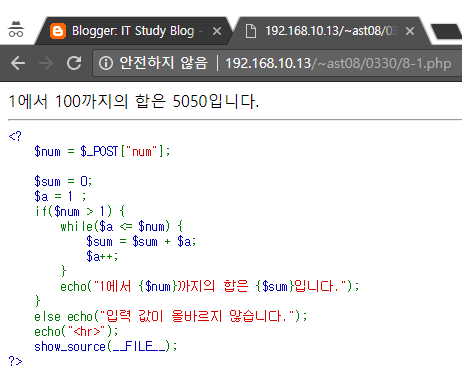Click the code line '$num = $_POST["num"];'
The height and width of the screenshot is (377, 462).
(x=102, y=151)
